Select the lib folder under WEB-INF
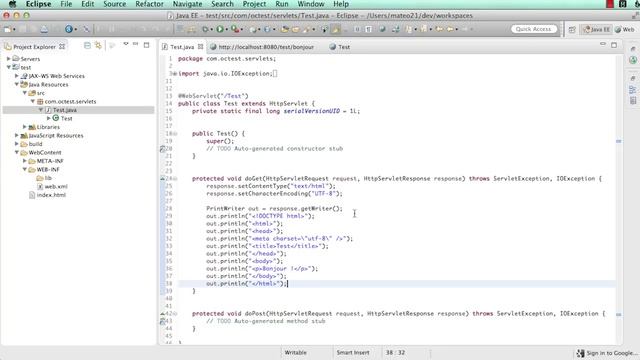This screenshot has width=640, height=360. 44,178
